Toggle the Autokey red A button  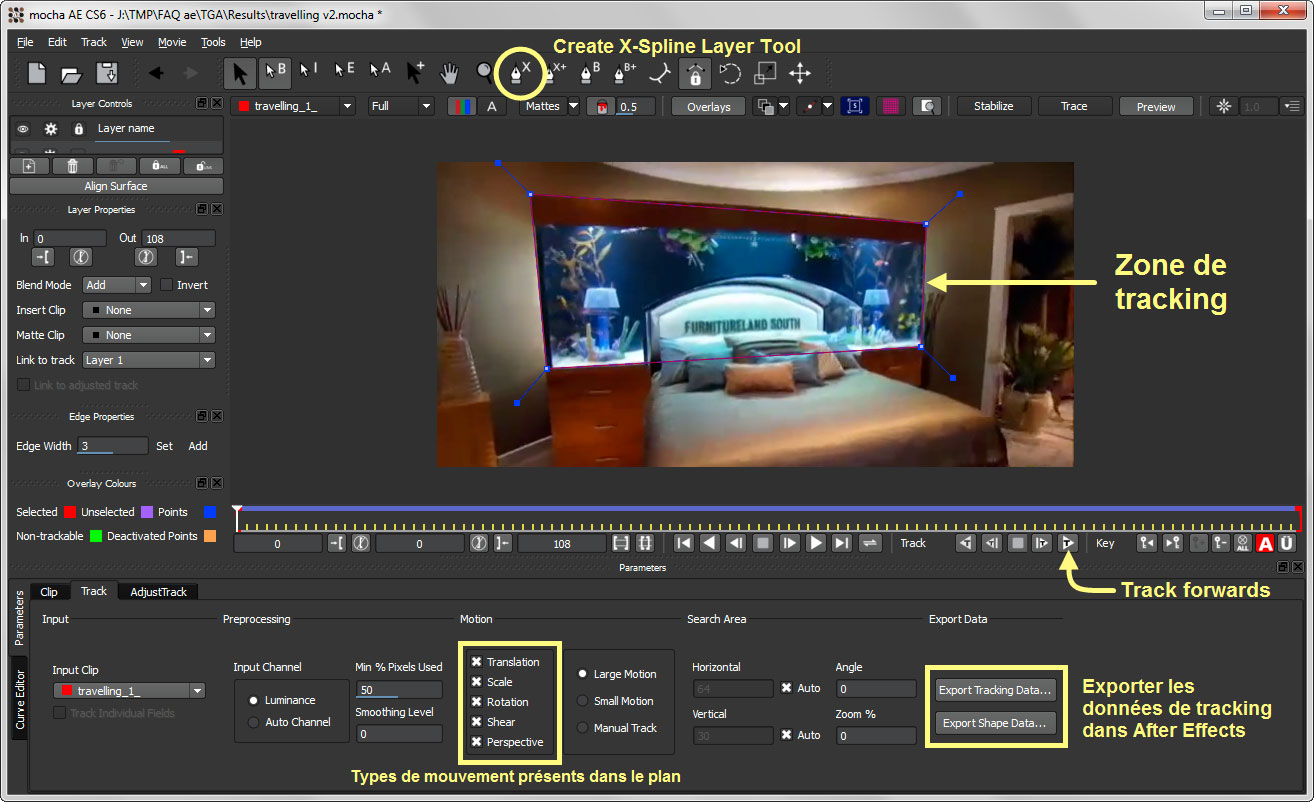[x=1265, y=543]
